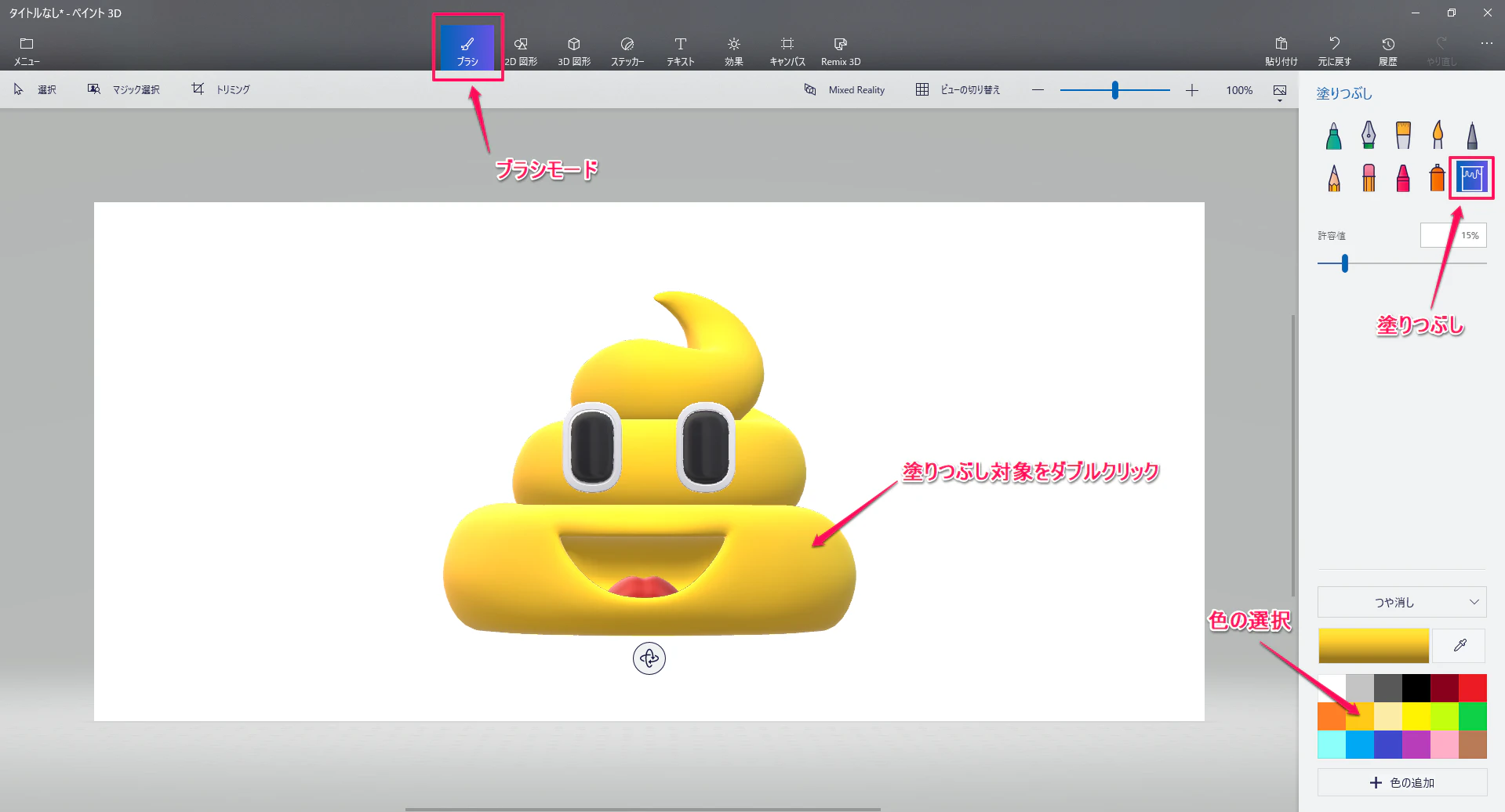Click the zoom out minus button

click(1038, 90)
